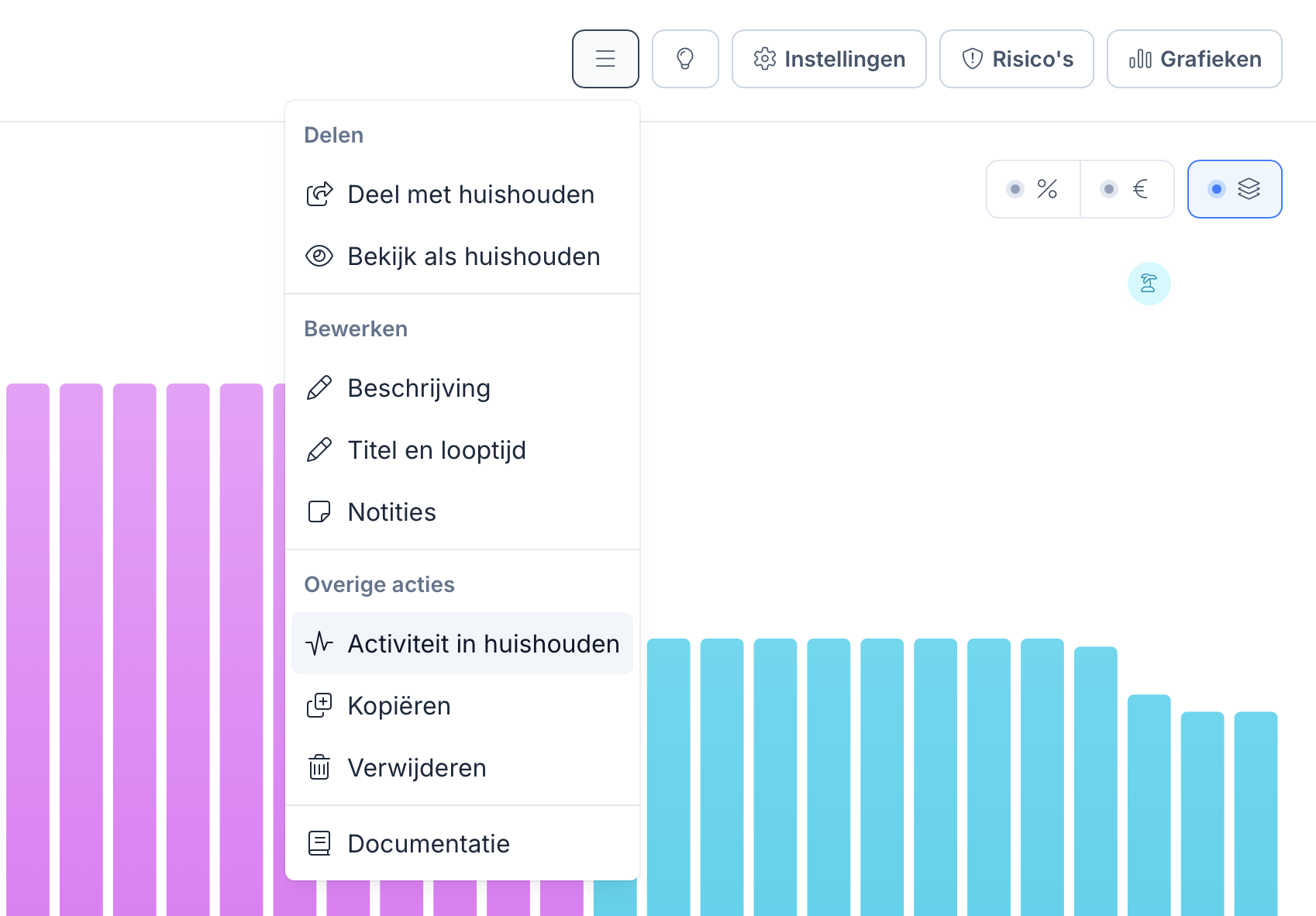Open Activiteit in huishouden menu entry

coord(462,643)
